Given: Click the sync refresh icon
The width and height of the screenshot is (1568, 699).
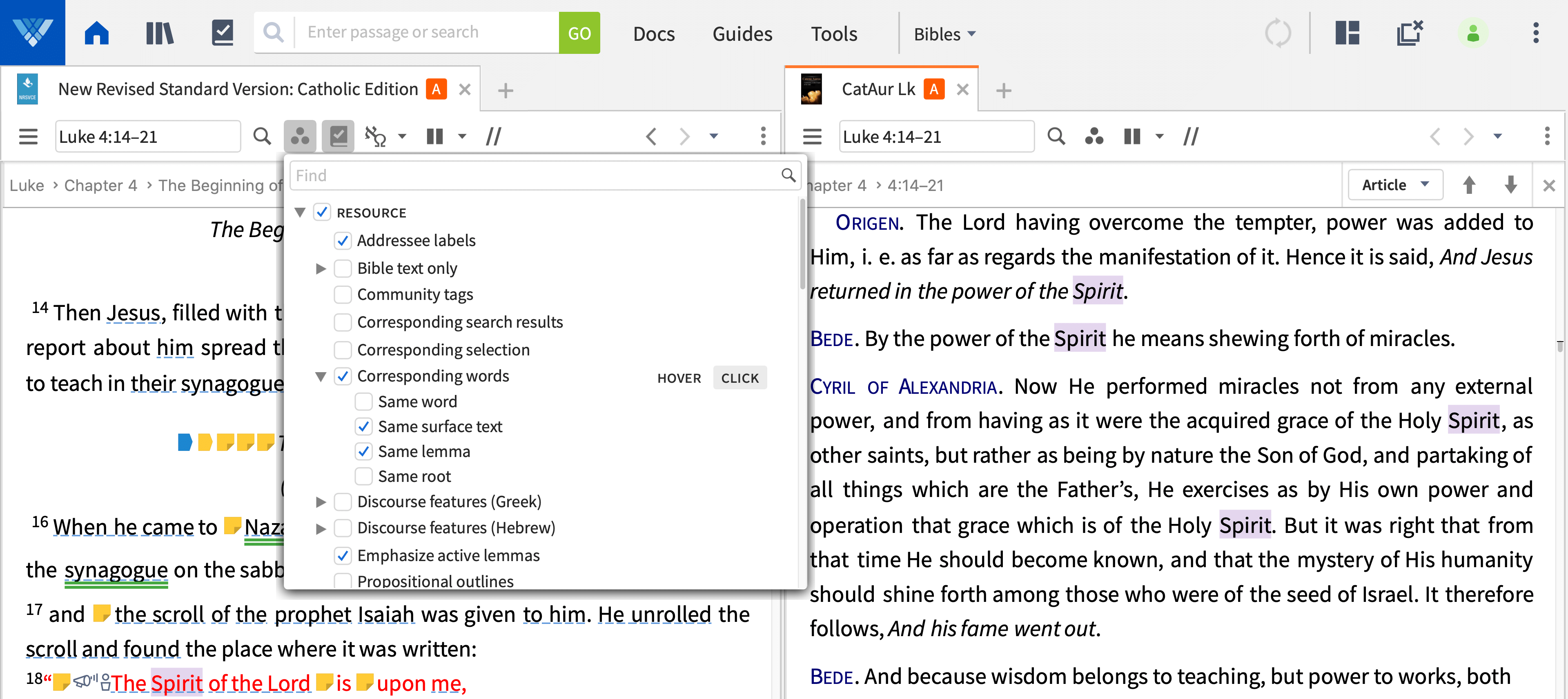Looking at the screenshot, I should (x=1278, y=33).
